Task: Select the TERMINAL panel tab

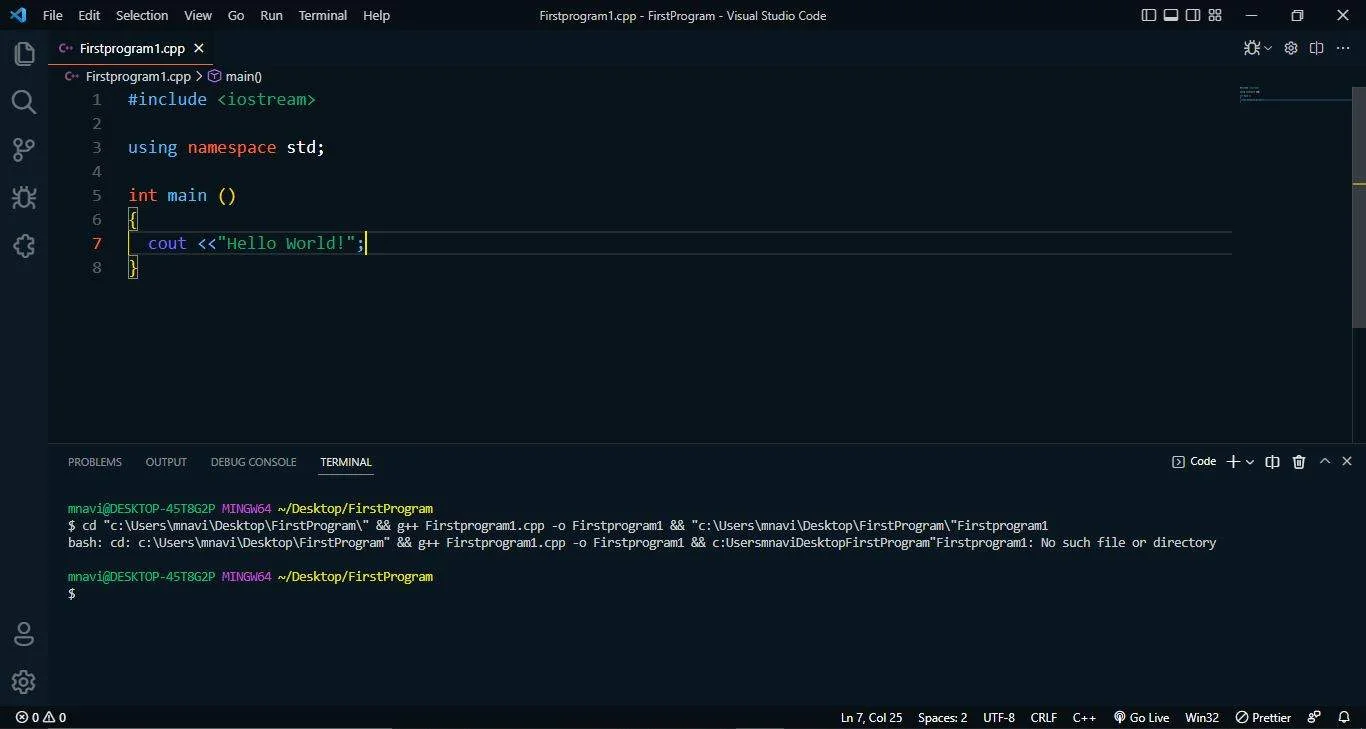Action: pos(346,462)
